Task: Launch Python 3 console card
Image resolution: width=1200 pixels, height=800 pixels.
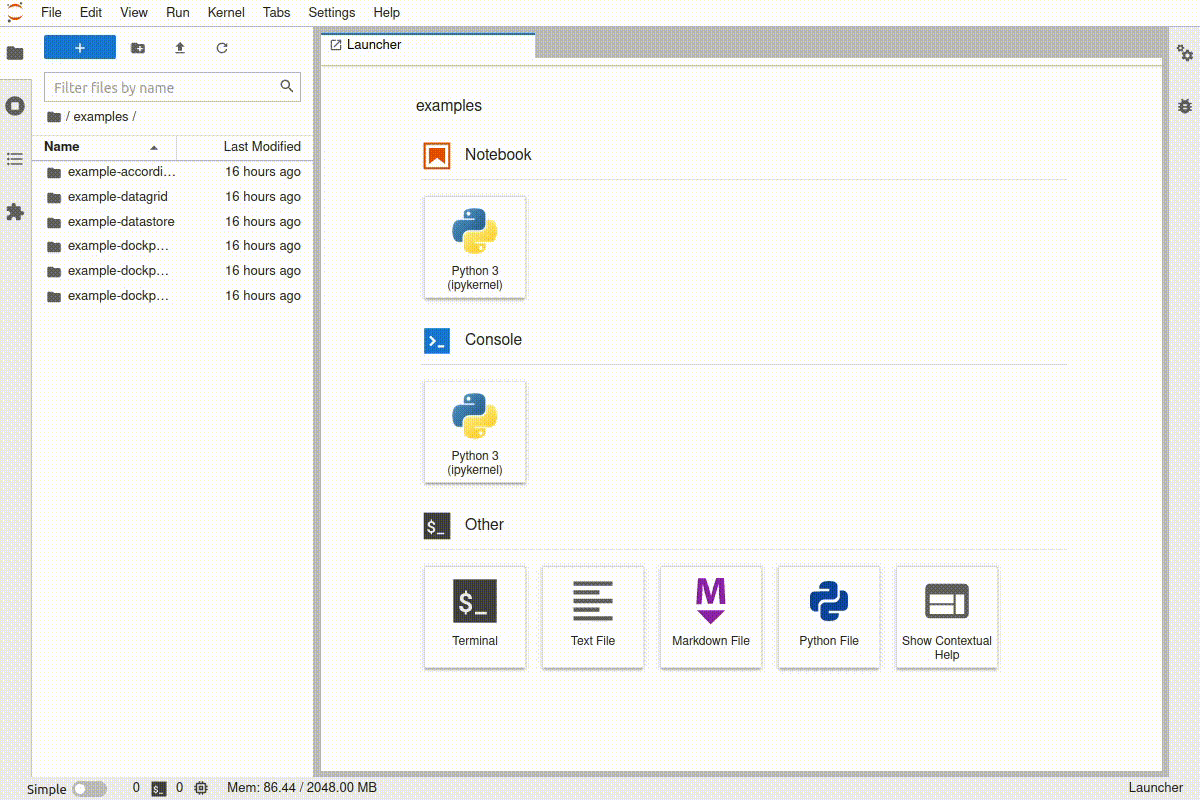Action: click(x=475, y=432)
